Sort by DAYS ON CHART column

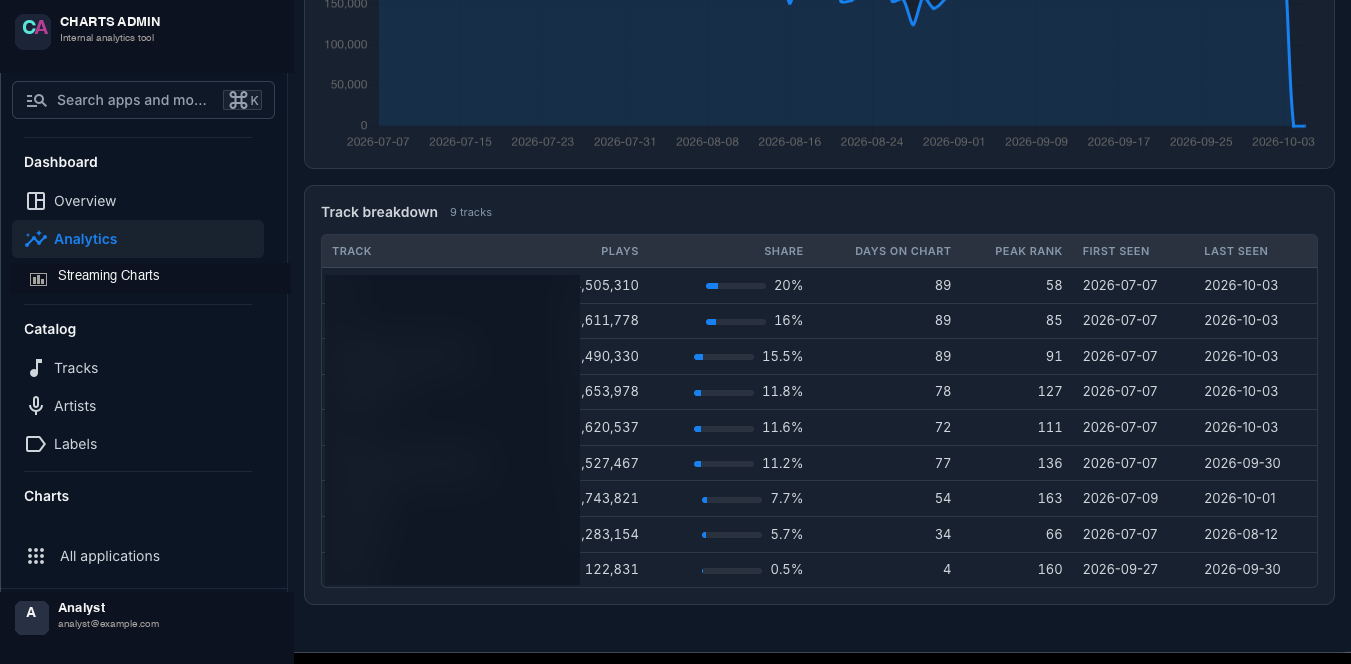click(x=903, y=251)
